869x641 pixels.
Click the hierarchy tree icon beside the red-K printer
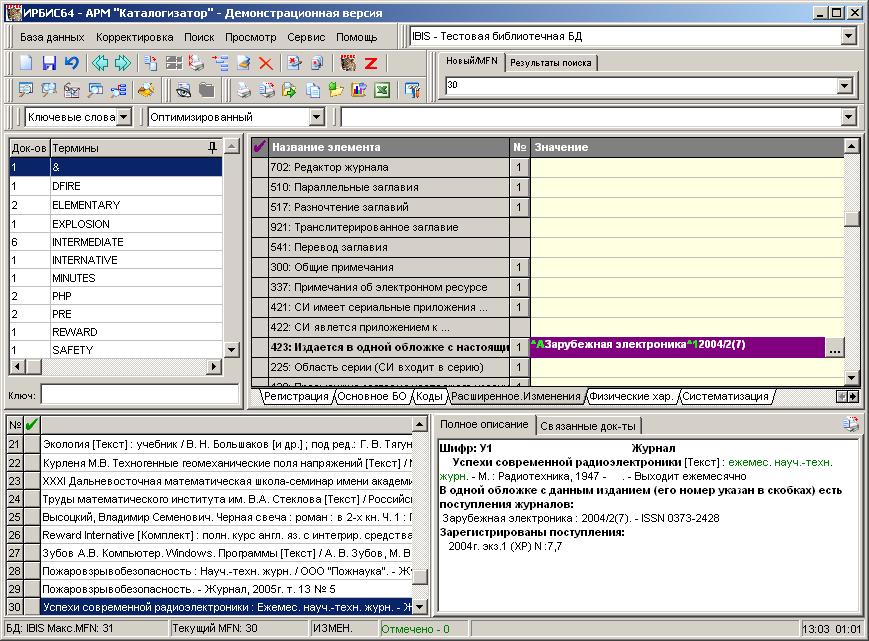click(220, 63)
